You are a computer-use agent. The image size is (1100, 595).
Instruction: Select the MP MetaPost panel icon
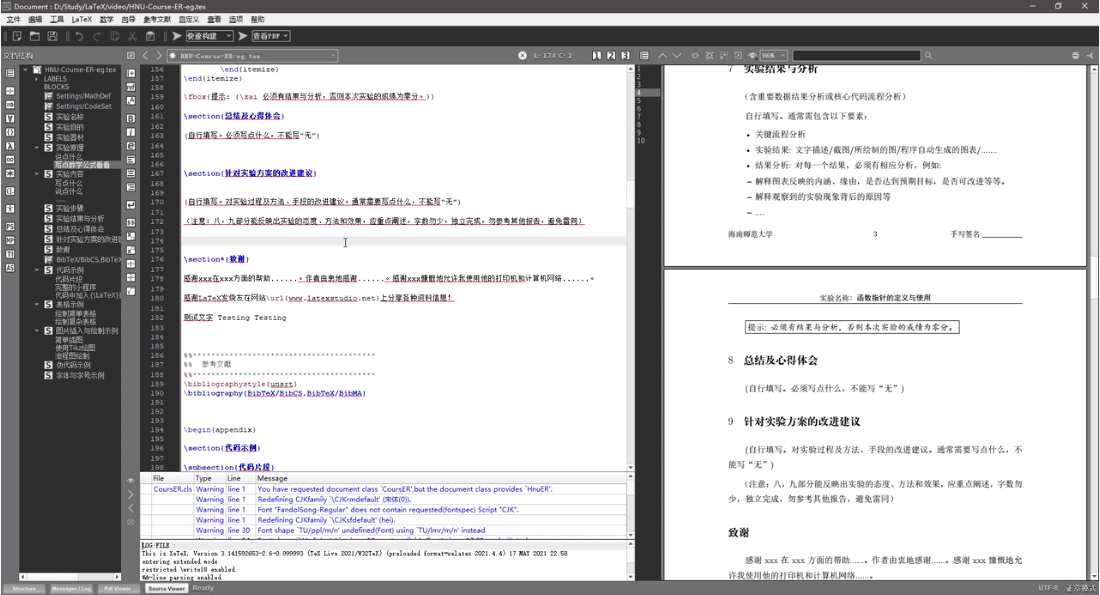pos(10,240)
